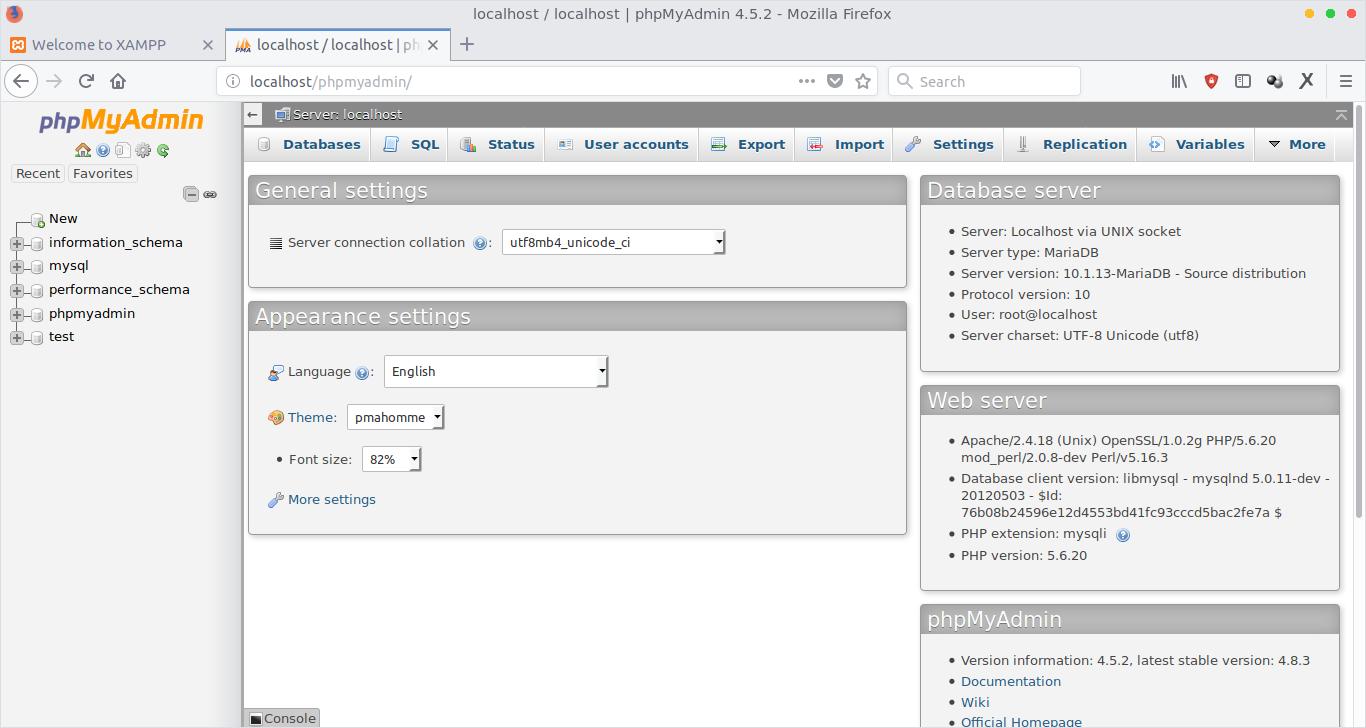
Task: Click the Firefox search input field
Action: pyautogui.click(x=984, y=81)
